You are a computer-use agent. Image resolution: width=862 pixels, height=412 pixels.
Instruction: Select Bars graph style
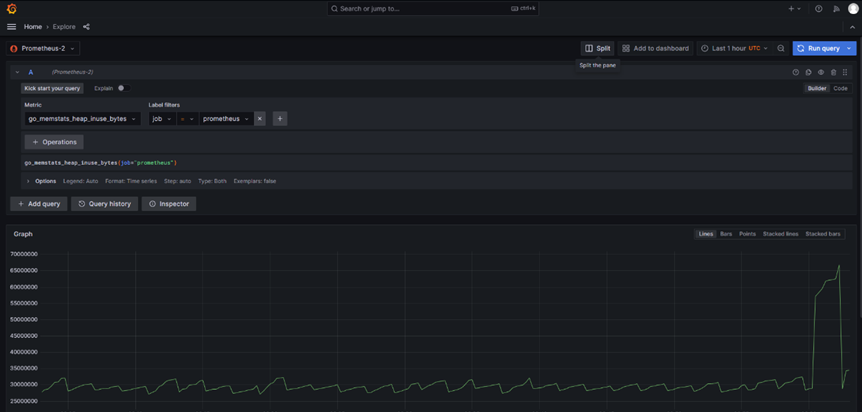click(726, 234)
